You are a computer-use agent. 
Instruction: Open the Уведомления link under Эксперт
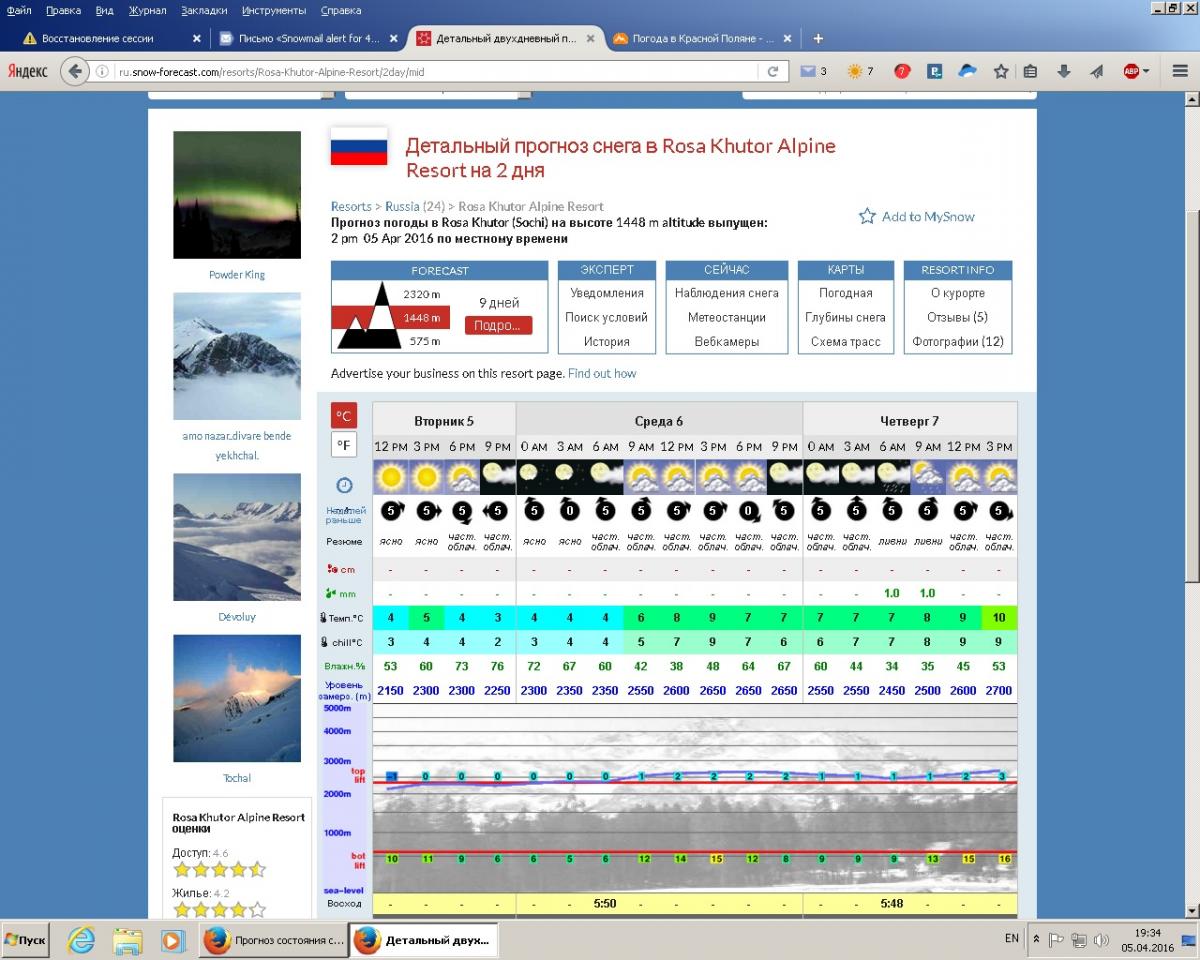pyautogui.click(x=607, y=293)
